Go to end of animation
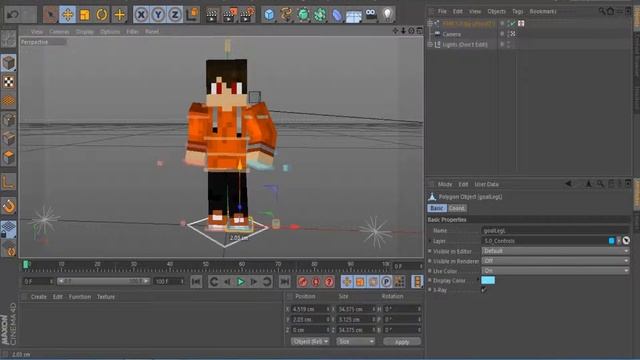 (x=284, y=282)
